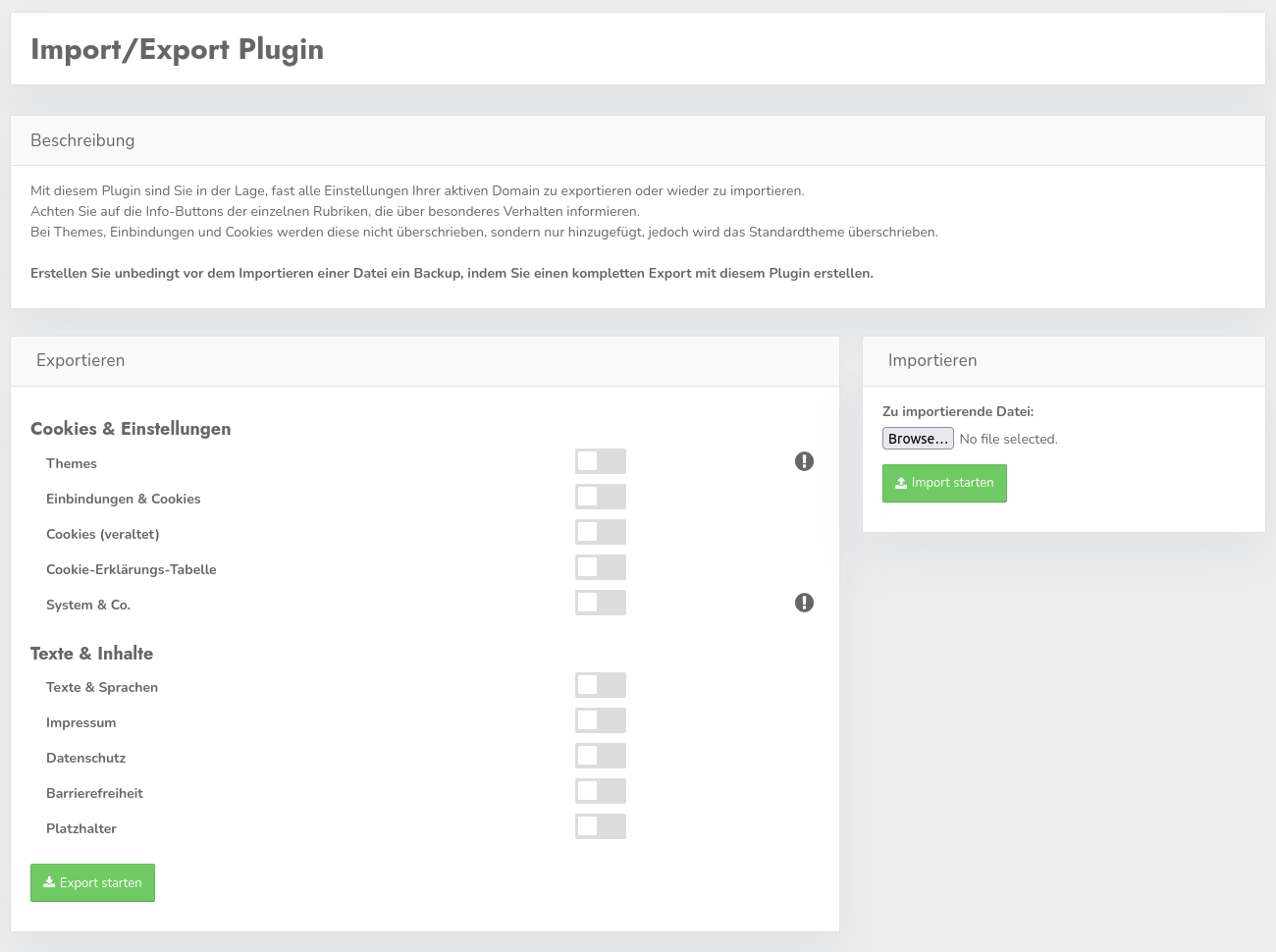Enable the Cookie-Erklärungs-Tabelle toggle

click(601, 567)
